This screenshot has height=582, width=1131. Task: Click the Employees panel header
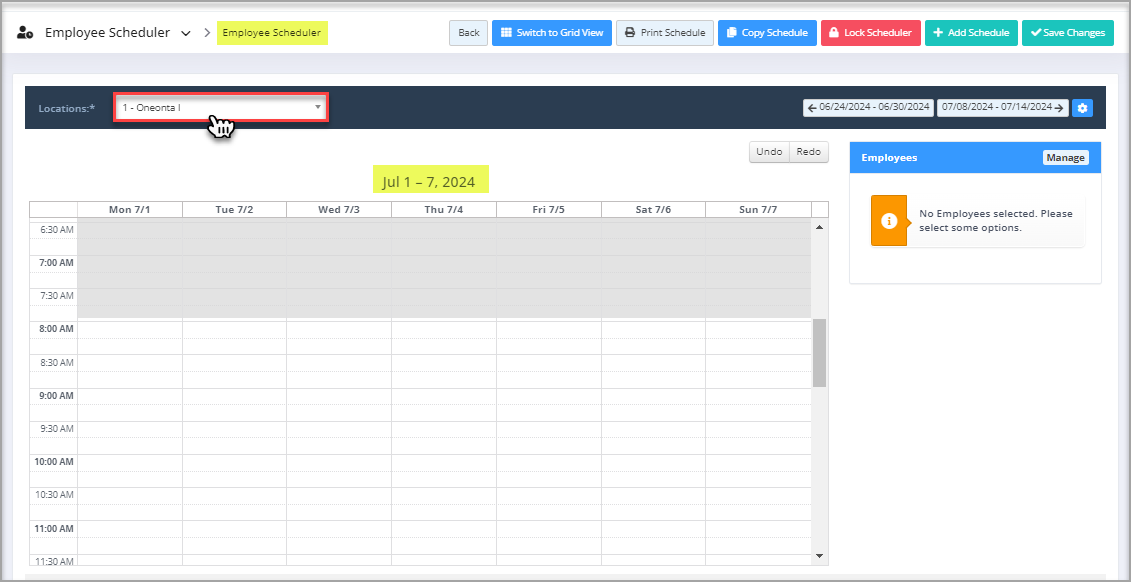(x=975, y=157)
